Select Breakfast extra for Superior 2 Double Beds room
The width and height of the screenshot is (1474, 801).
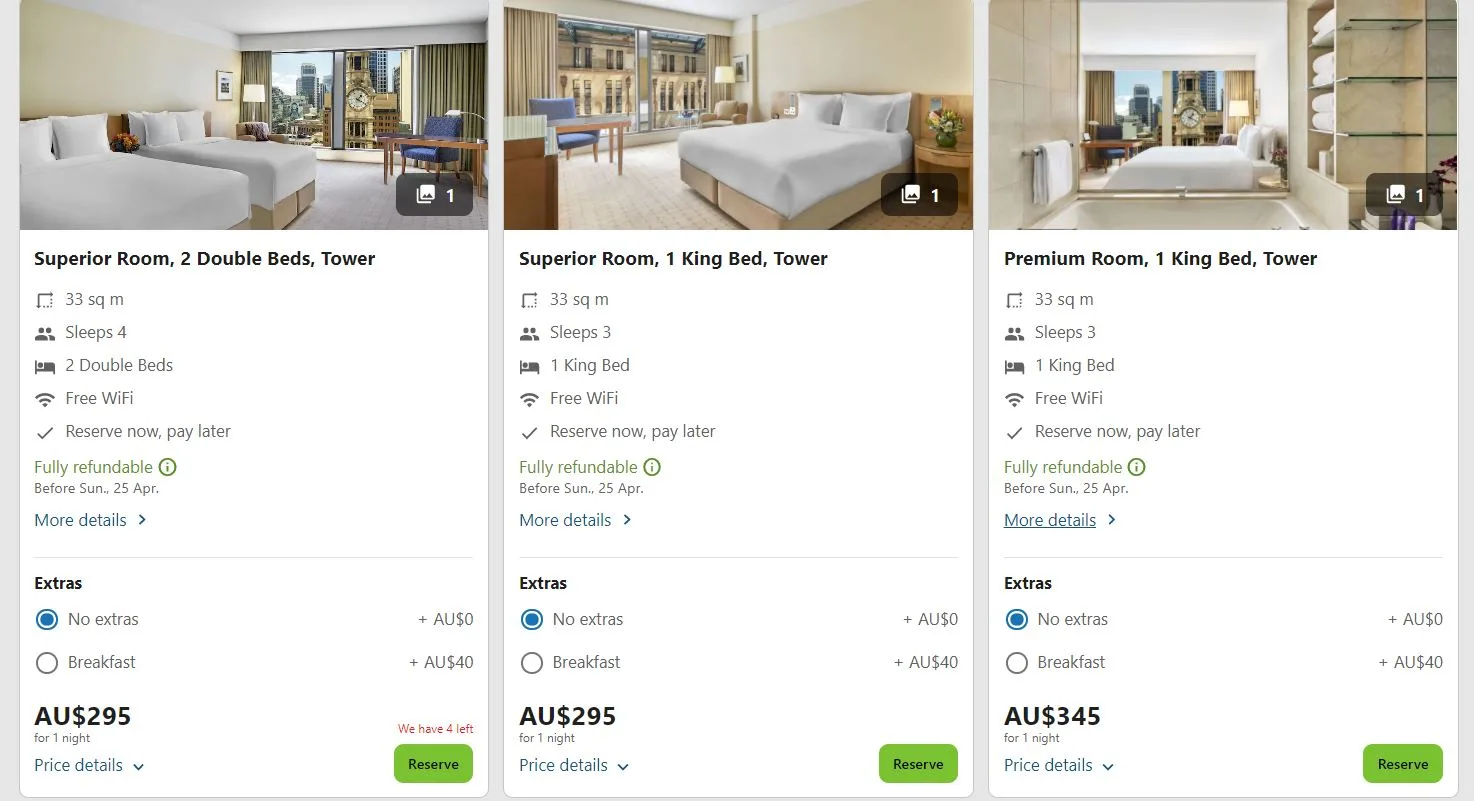47,663
